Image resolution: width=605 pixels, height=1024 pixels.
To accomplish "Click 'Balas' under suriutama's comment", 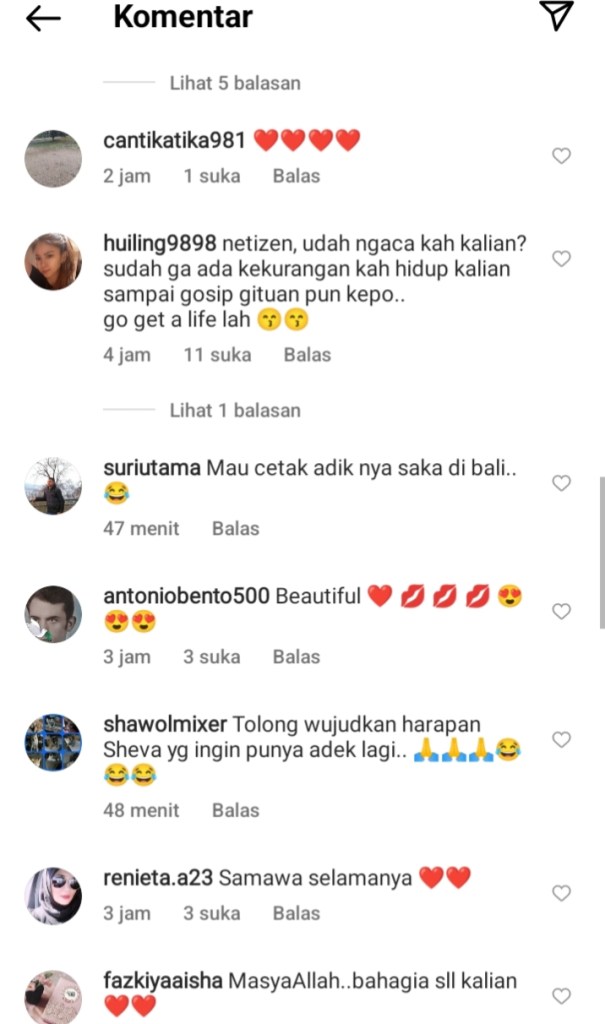I will [x=235, y=528].
